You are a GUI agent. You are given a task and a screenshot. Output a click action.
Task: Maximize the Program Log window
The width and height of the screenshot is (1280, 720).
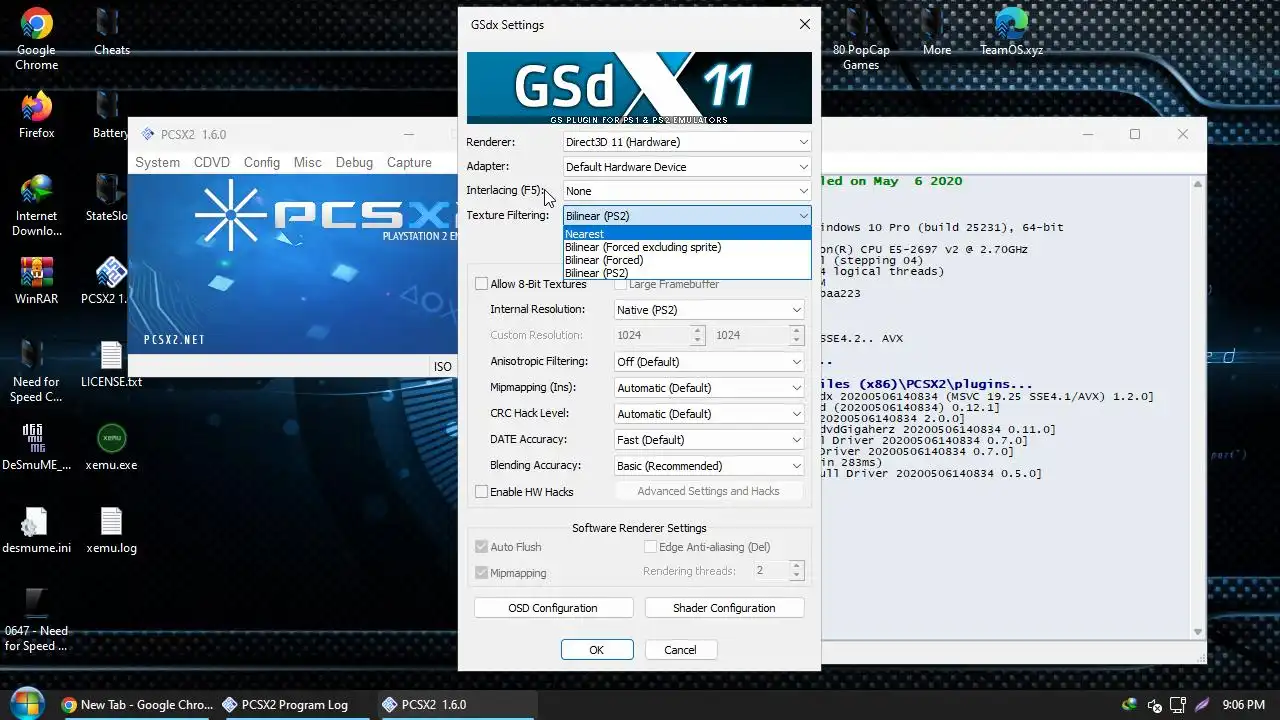pyautogui.click(x=1135, y=134)
